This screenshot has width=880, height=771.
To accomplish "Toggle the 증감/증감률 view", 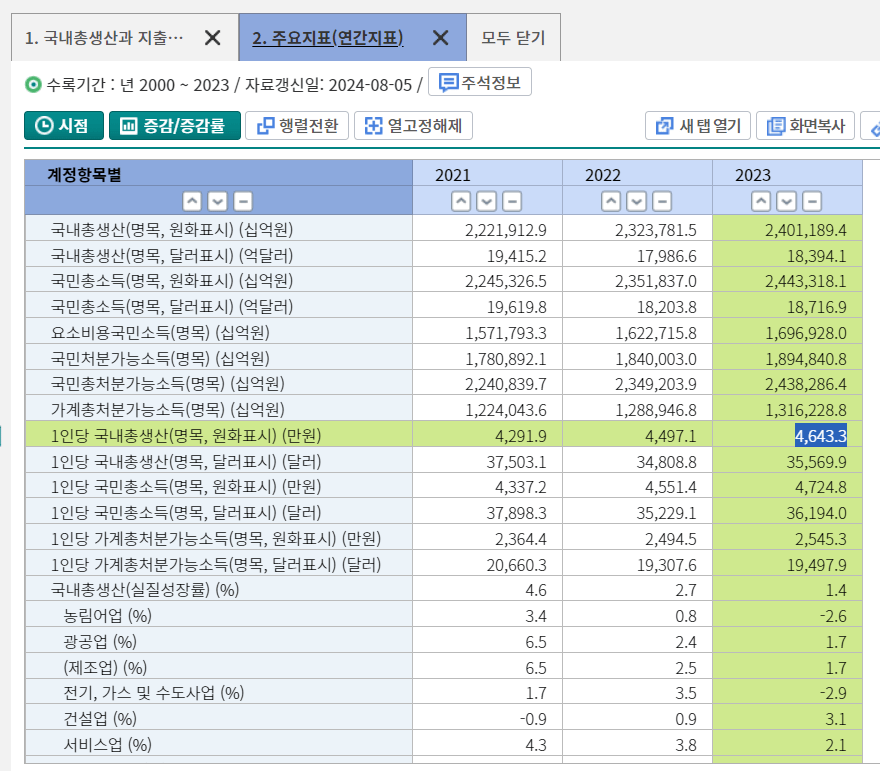I will (175, 126).
